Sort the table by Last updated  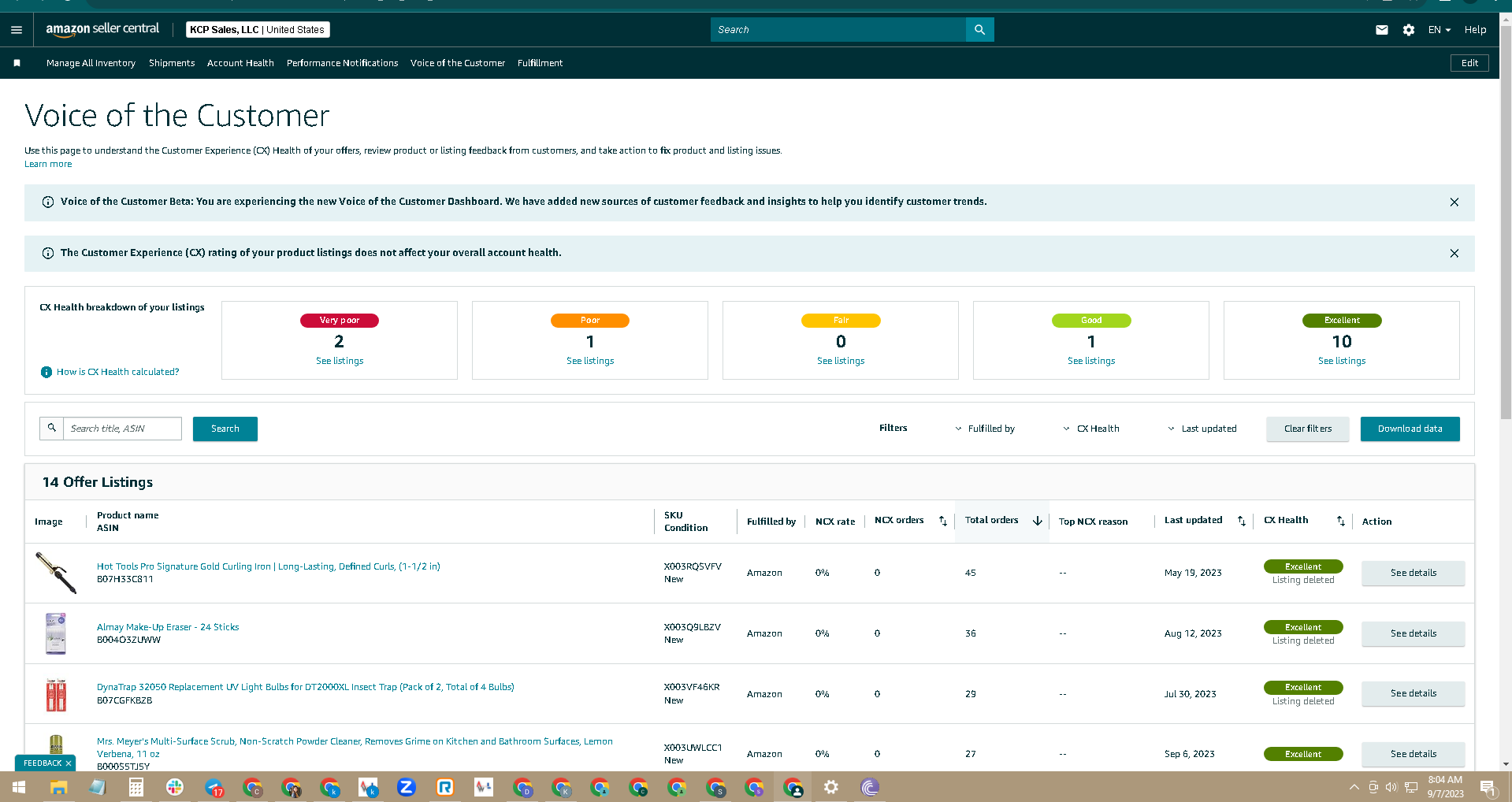coord(1242,522)
